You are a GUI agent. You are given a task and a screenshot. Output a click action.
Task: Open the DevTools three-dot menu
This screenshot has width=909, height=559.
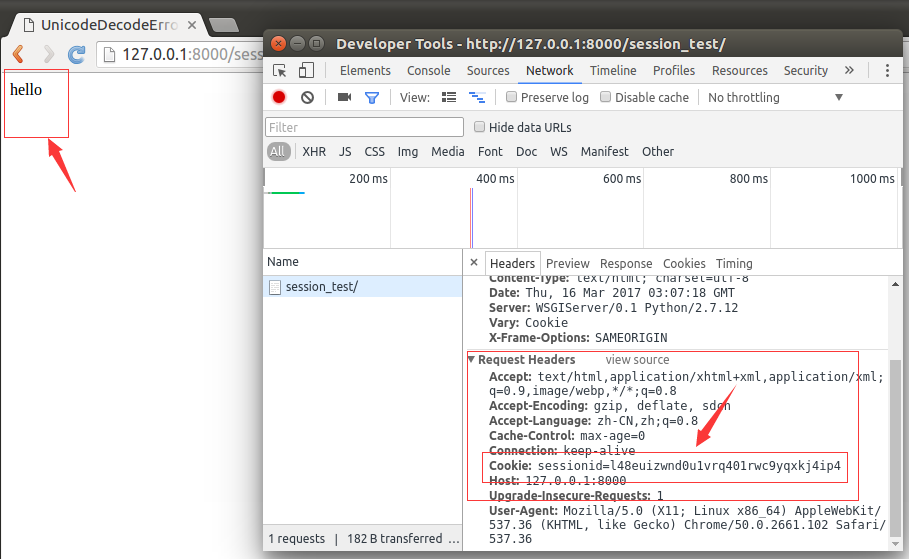[887, 71]
